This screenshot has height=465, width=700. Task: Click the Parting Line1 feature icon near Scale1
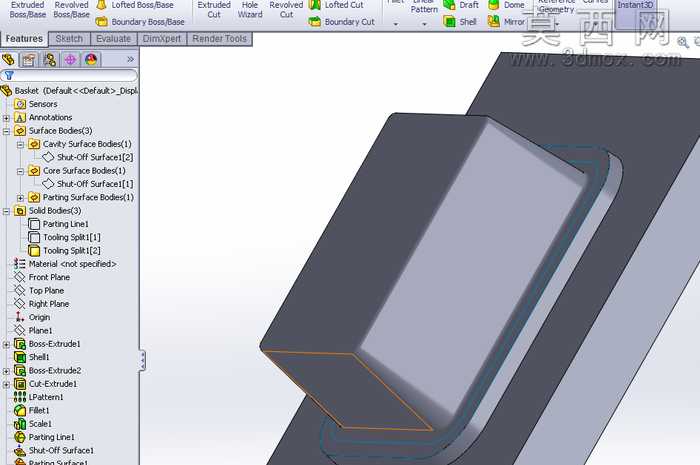pos(20,437)
